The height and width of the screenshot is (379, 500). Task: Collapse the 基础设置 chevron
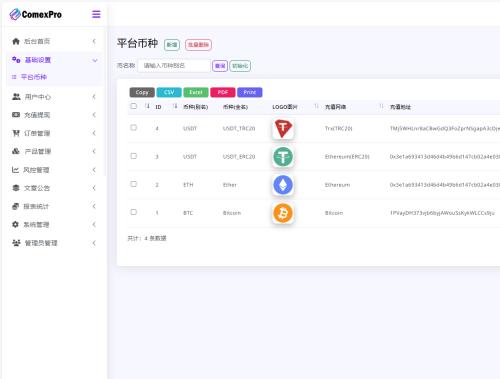pyautogui.click(x=95, y=60)
